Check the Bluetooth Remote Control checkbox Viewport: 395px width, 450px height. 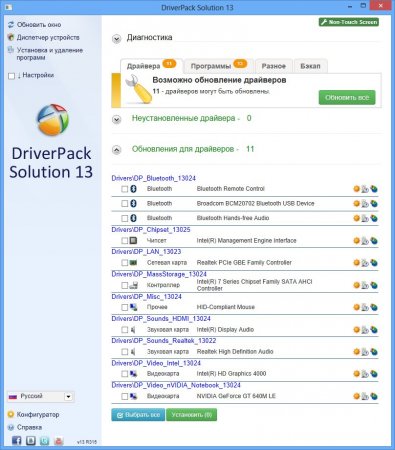124,189
